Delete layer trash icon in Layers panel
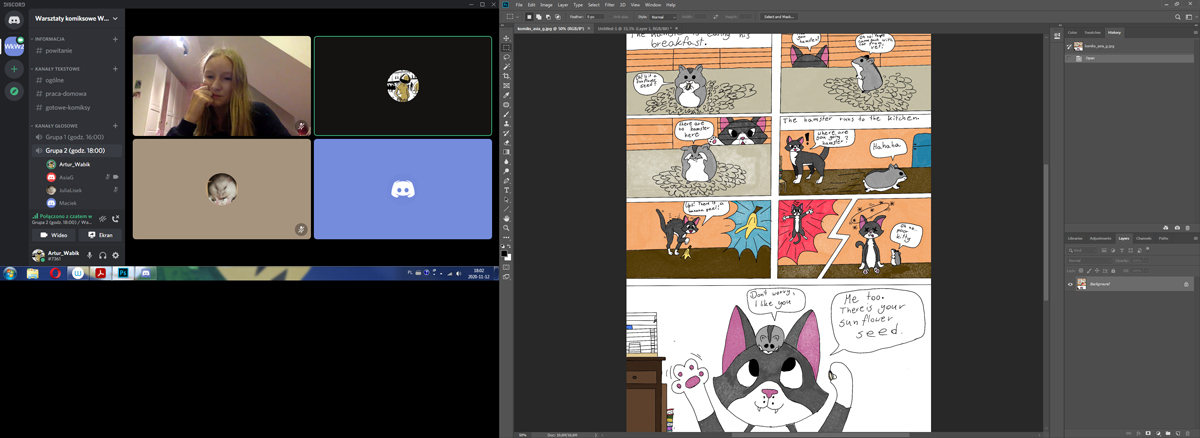 1188,433
